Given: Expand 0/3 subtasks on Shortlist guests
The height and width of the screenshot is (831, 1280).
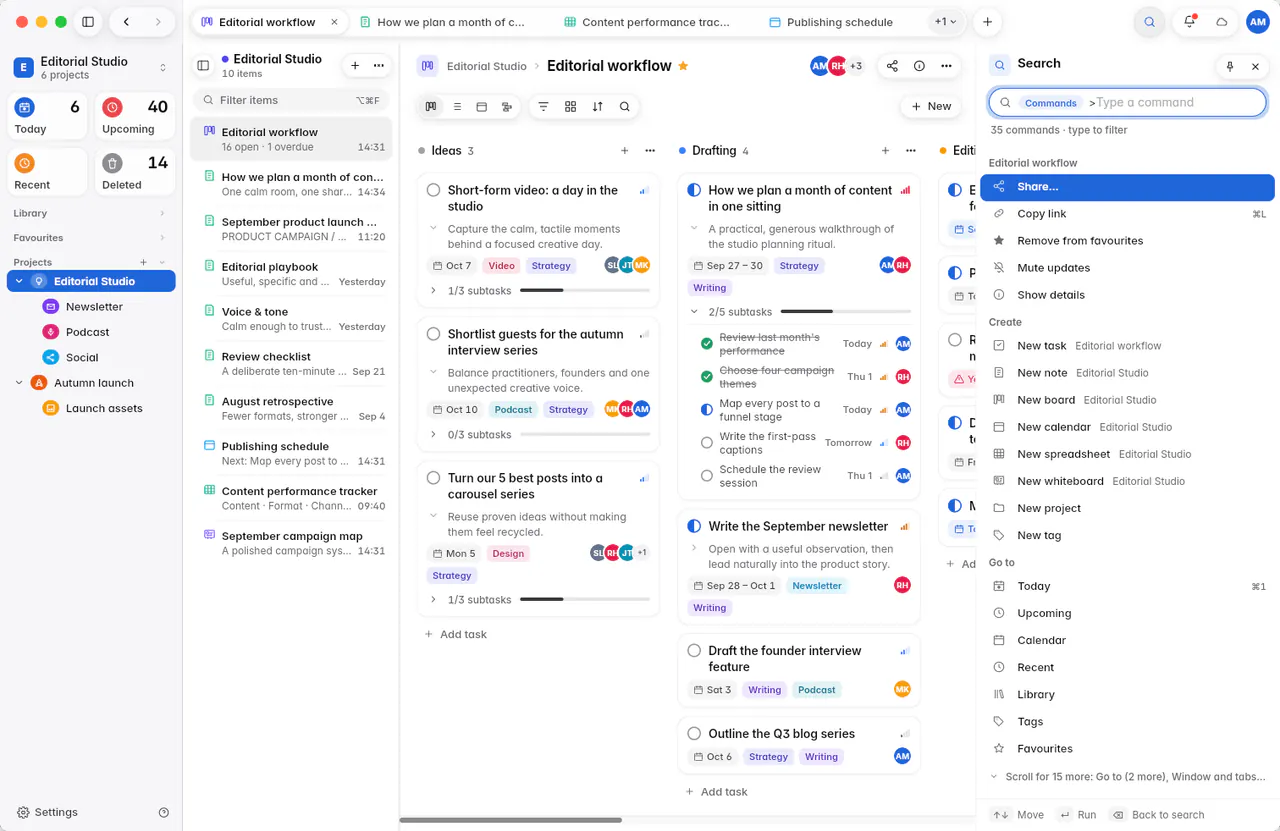Looking at the screenshot, I should point(433,435).
